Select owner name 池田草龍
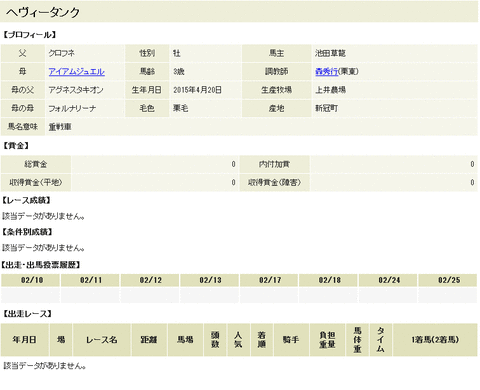 [x=330, y=53]
